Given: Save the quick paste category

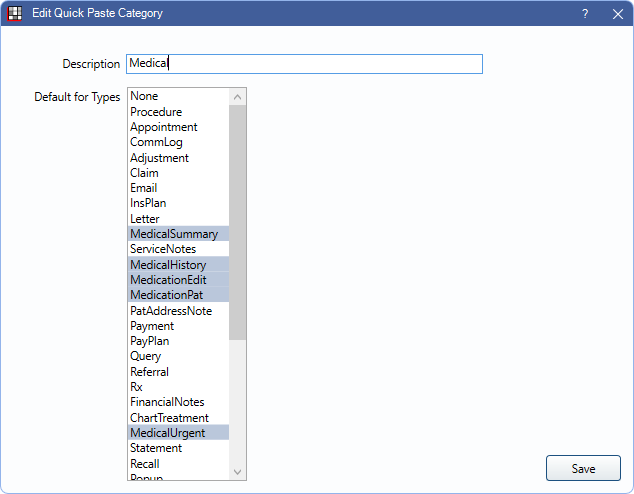Looking at the screenshot, I should [x=583, y=468].
